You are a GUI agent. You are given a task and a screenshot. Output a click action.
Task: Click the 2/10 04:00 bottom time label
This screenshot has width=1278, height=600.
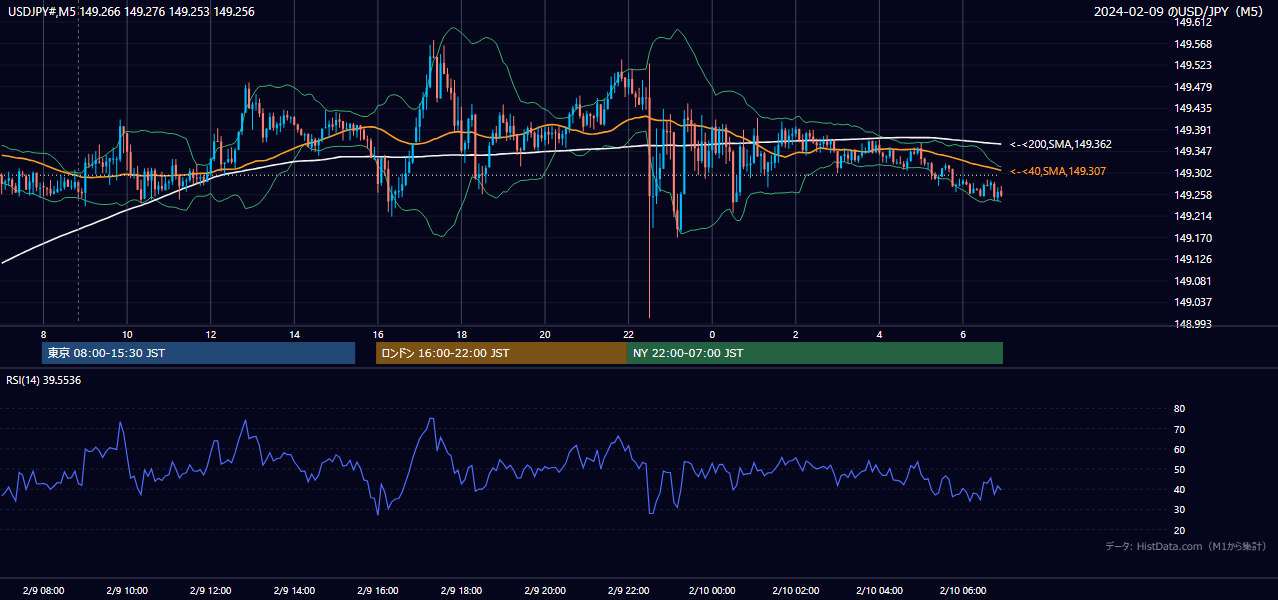pyautogui.click(x=880, y=590)
